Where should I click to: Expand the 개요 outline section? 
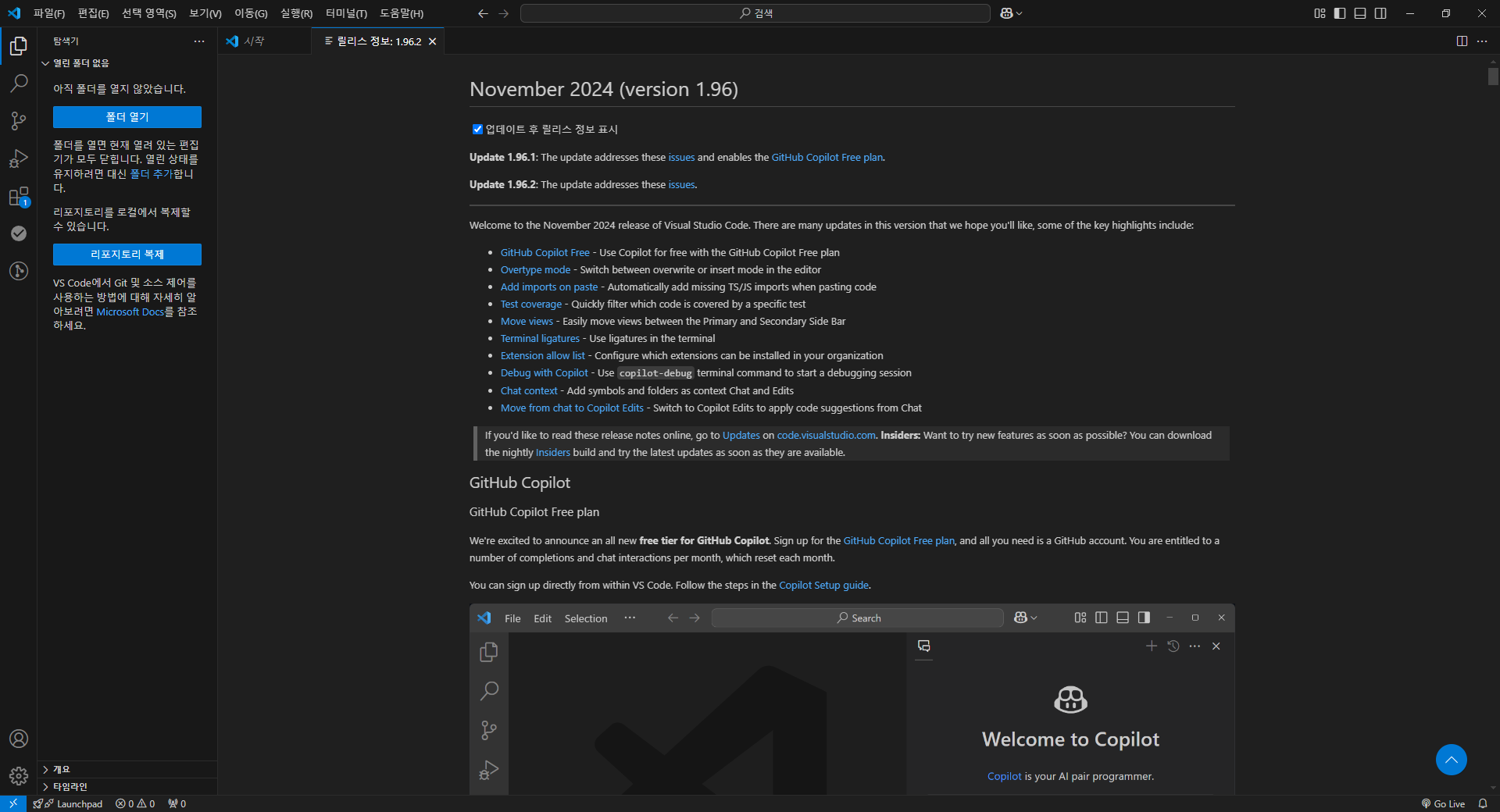127,770
